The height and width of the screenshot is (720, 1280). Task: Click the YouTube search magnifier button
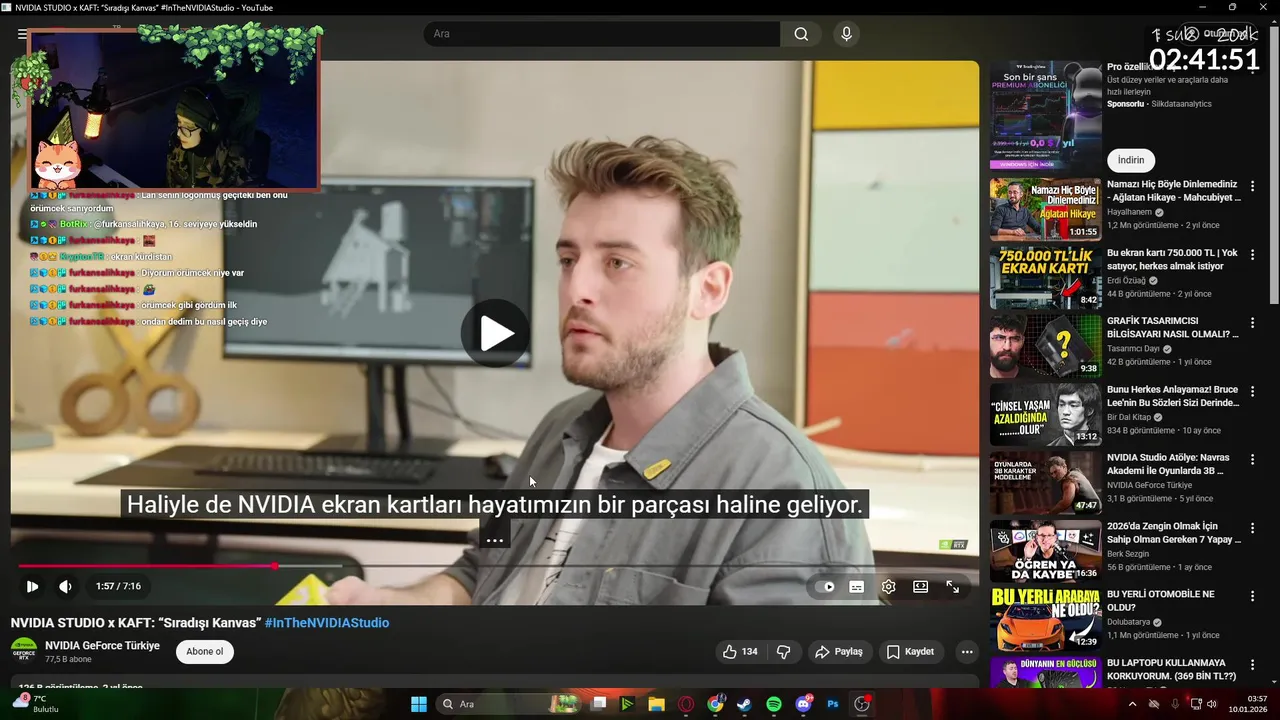[x=801, y=34]
